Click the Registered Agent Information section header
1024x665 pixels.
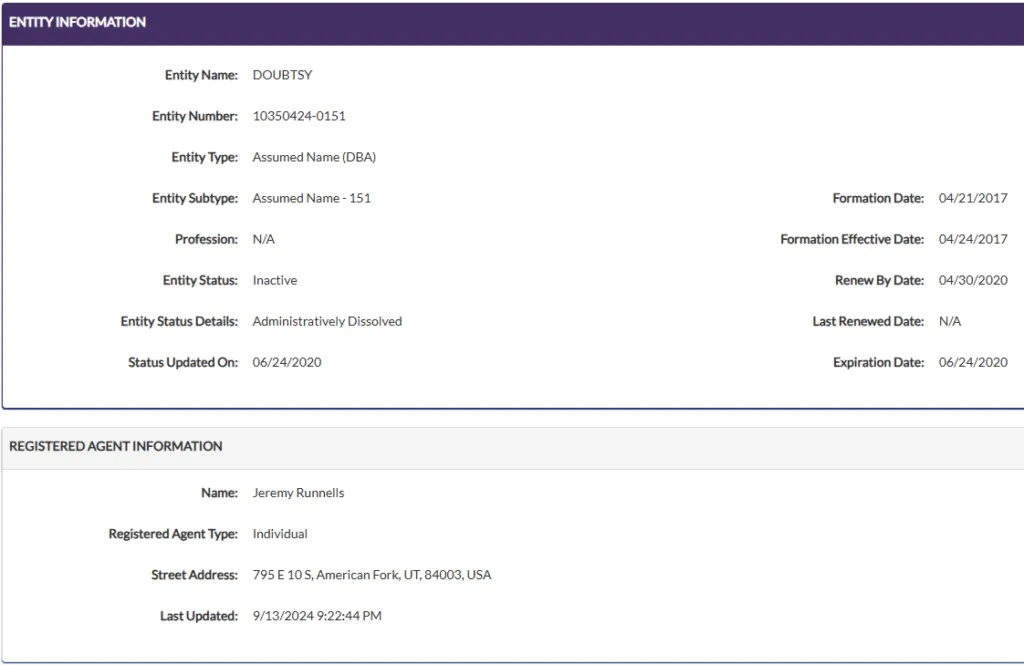[x=116, y=446]
